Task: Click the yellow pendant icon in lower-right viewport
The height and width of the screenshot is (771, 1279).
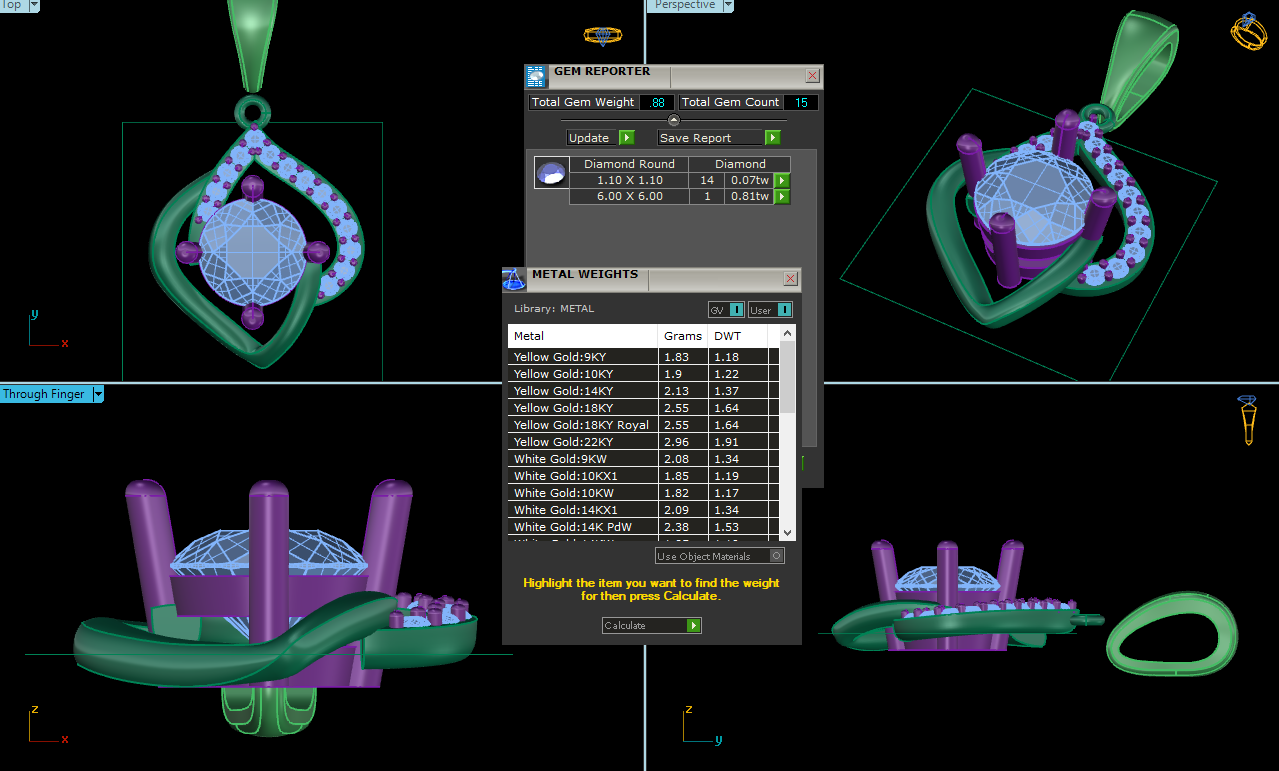Action: point(1247,420)
